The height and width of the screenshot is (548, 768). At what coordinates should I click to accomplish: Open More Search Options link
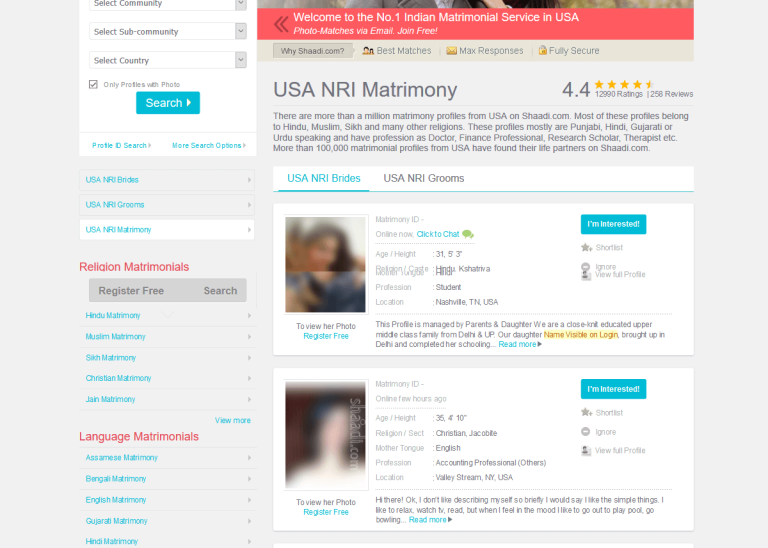coord(209,145)
